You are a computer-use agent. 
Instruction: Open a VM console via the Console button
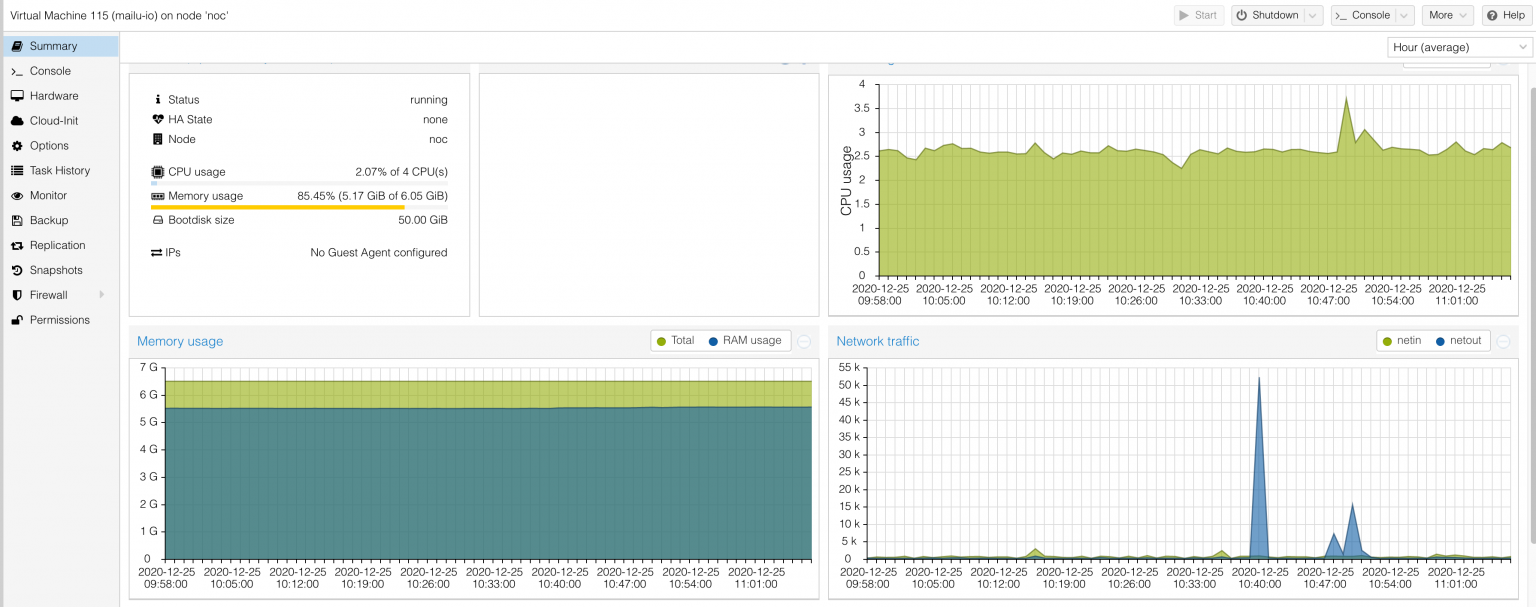1370,15
